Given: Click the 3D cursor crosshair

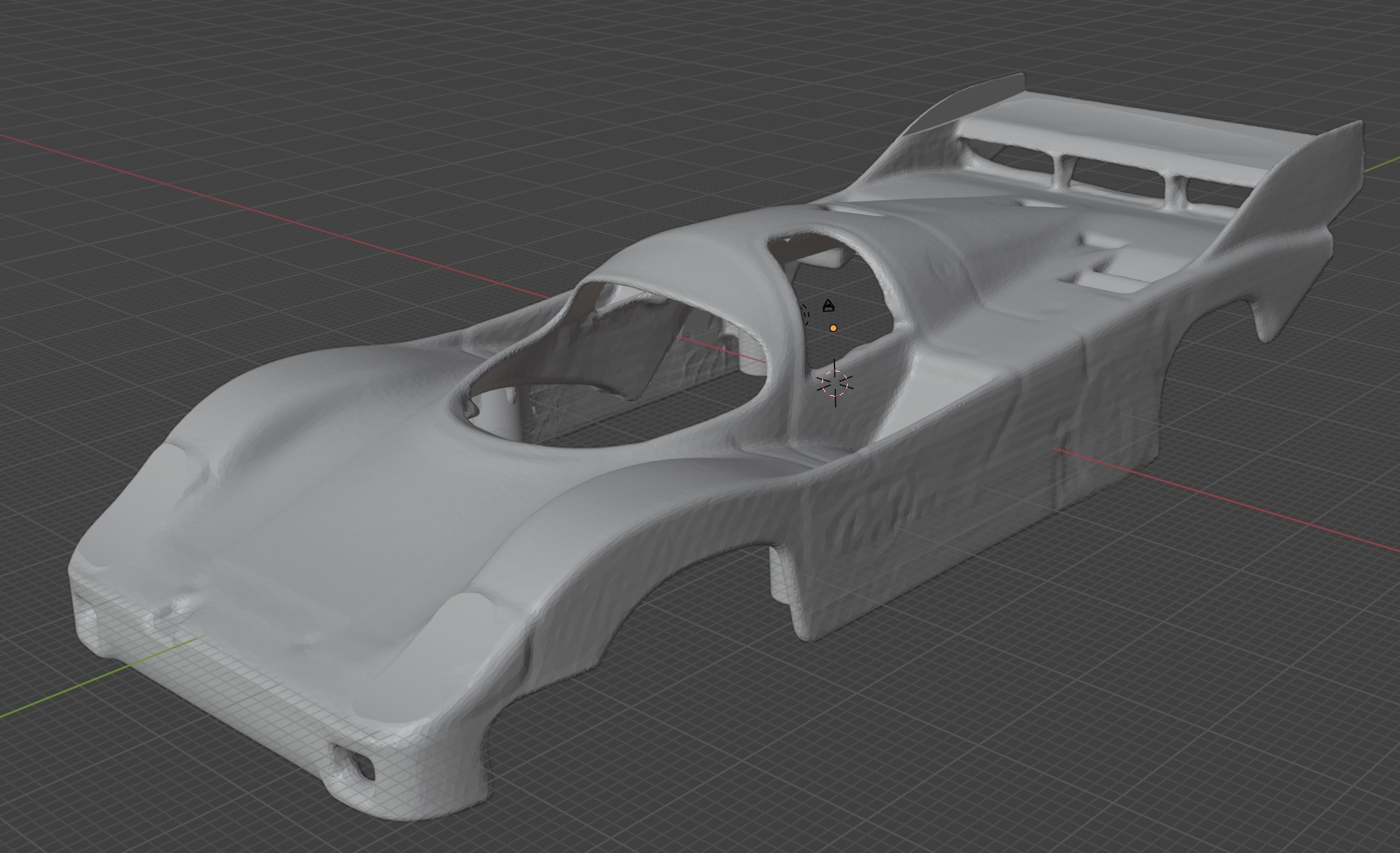Looking at the screenshot, I should (835, 383).
